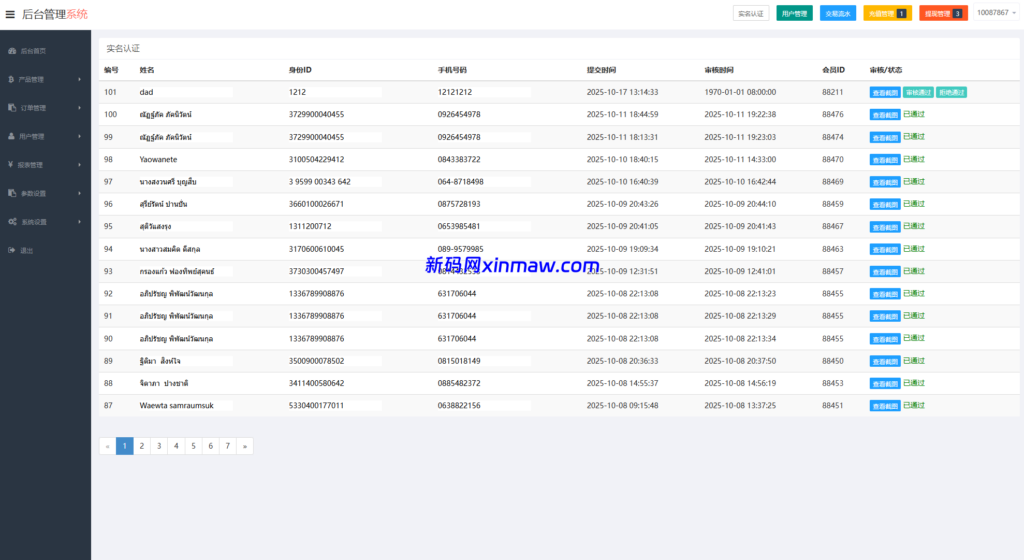Click 查看截图 for row 94
The width and height of the screenshot is (1024, 560).
point(885,249)
